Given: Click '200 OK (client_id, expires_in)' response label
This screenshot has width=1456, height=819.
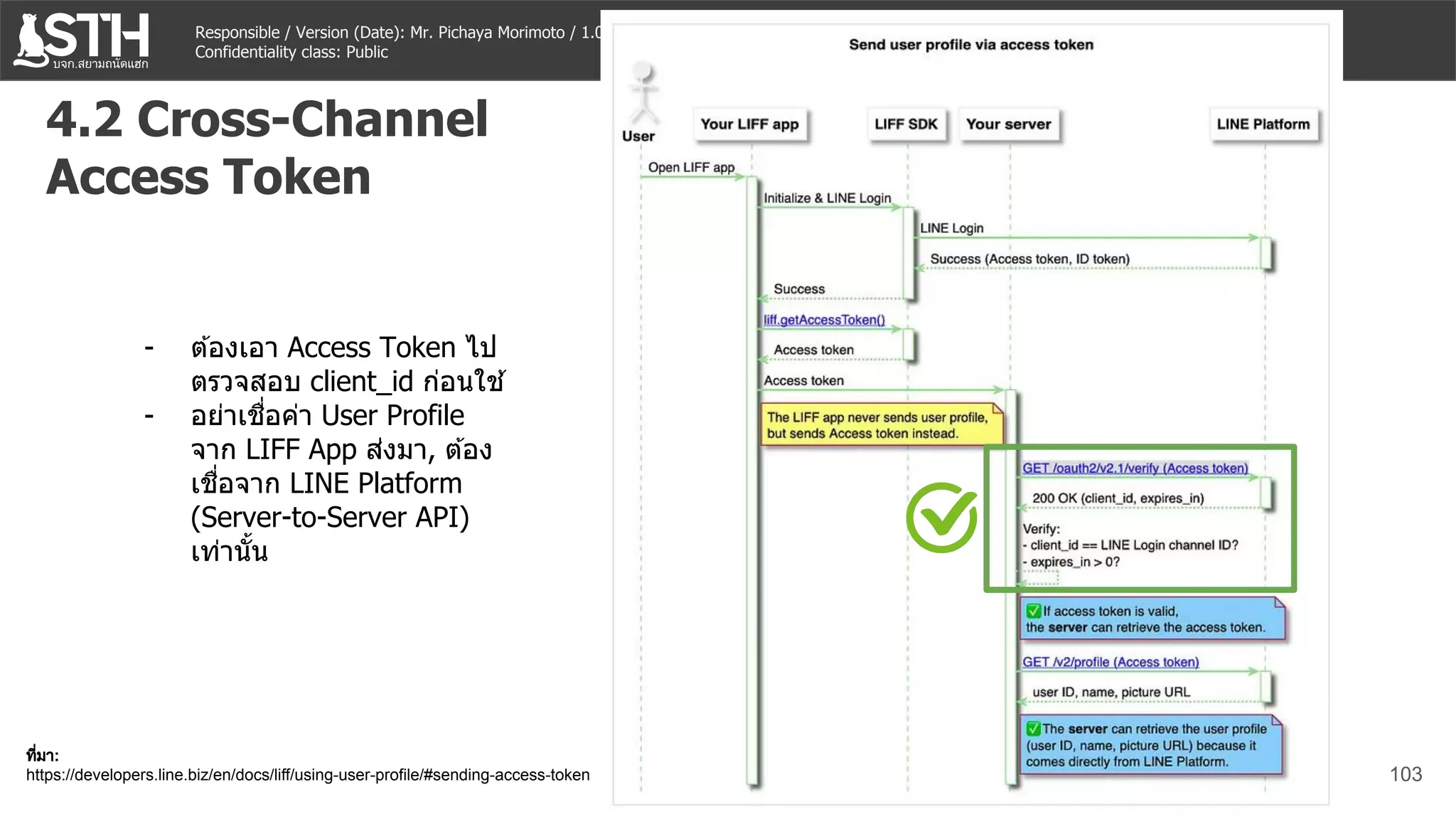Looking at the screenshot, I should [x=1118, y=498].
